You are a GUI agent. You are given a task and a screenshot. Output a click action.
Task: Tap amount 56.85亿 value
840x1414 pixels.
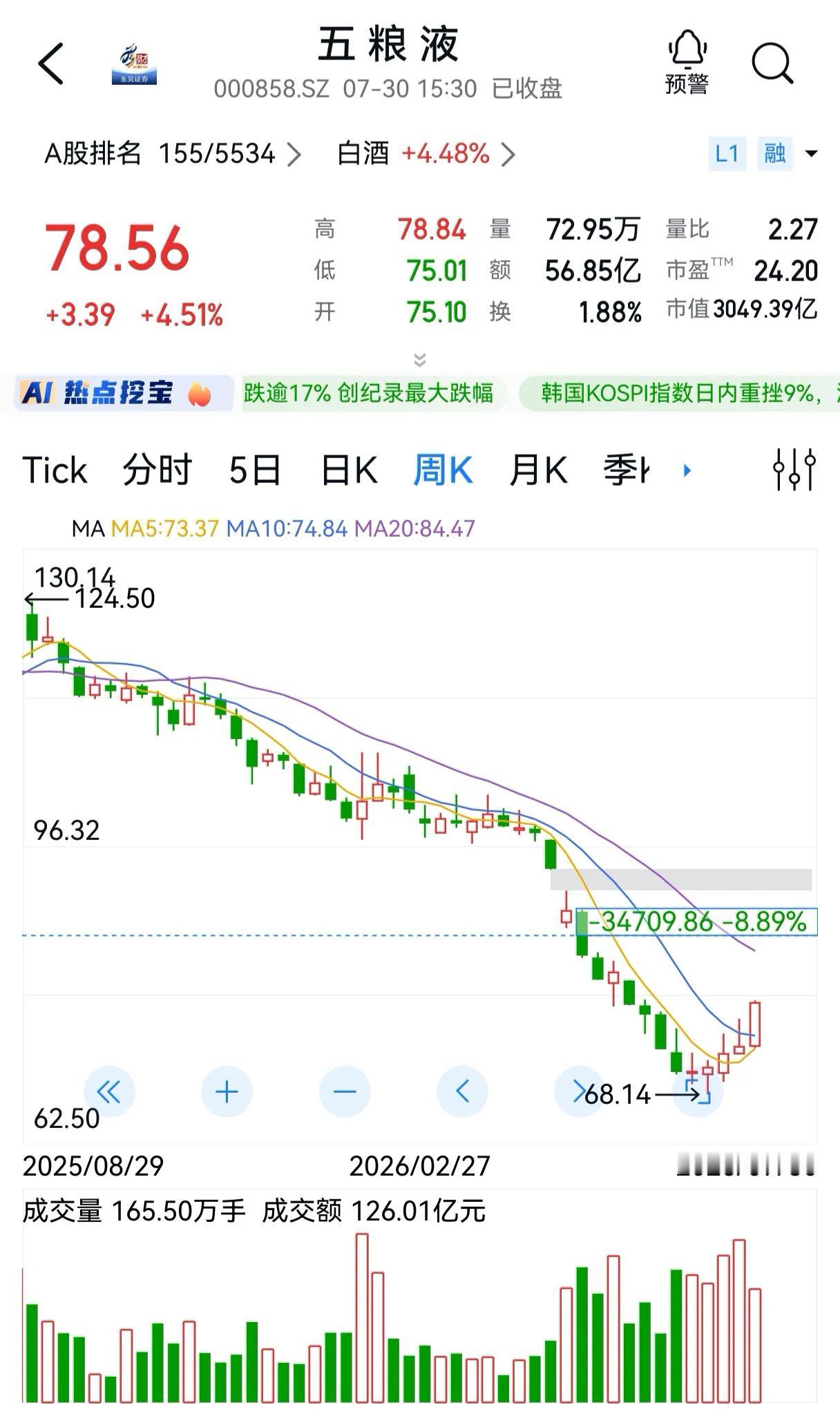click(x=593, y=270)
